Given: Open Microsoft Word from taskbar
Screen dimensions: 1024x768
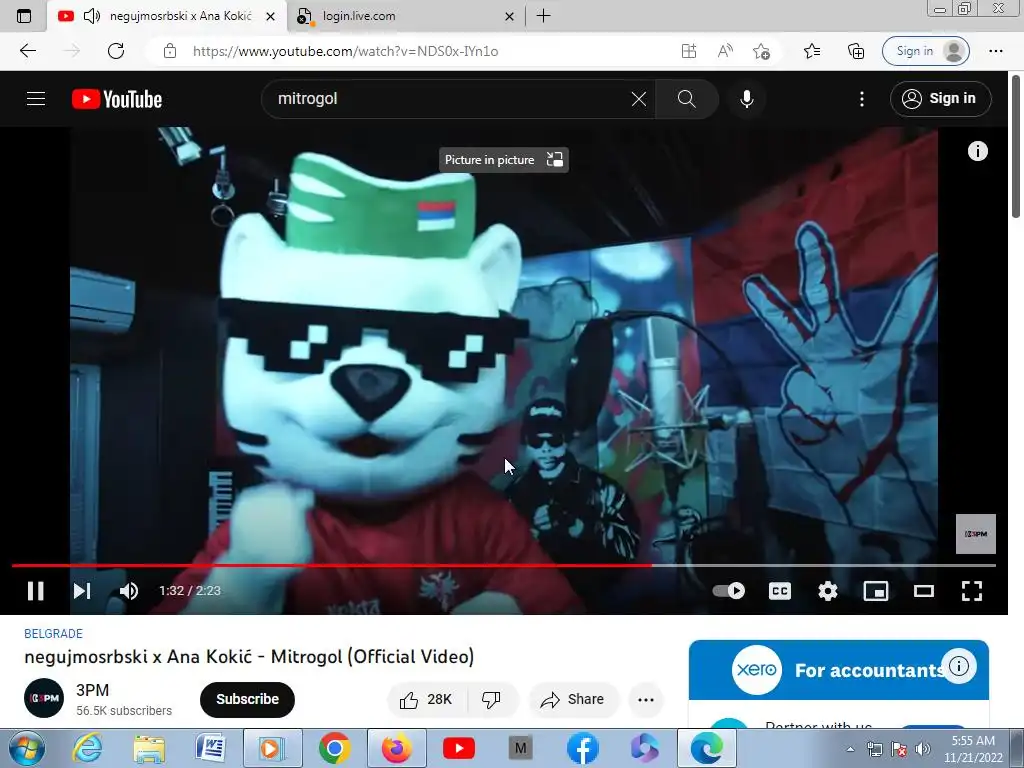Looking at the screenshot, I should tap(210, 748).
